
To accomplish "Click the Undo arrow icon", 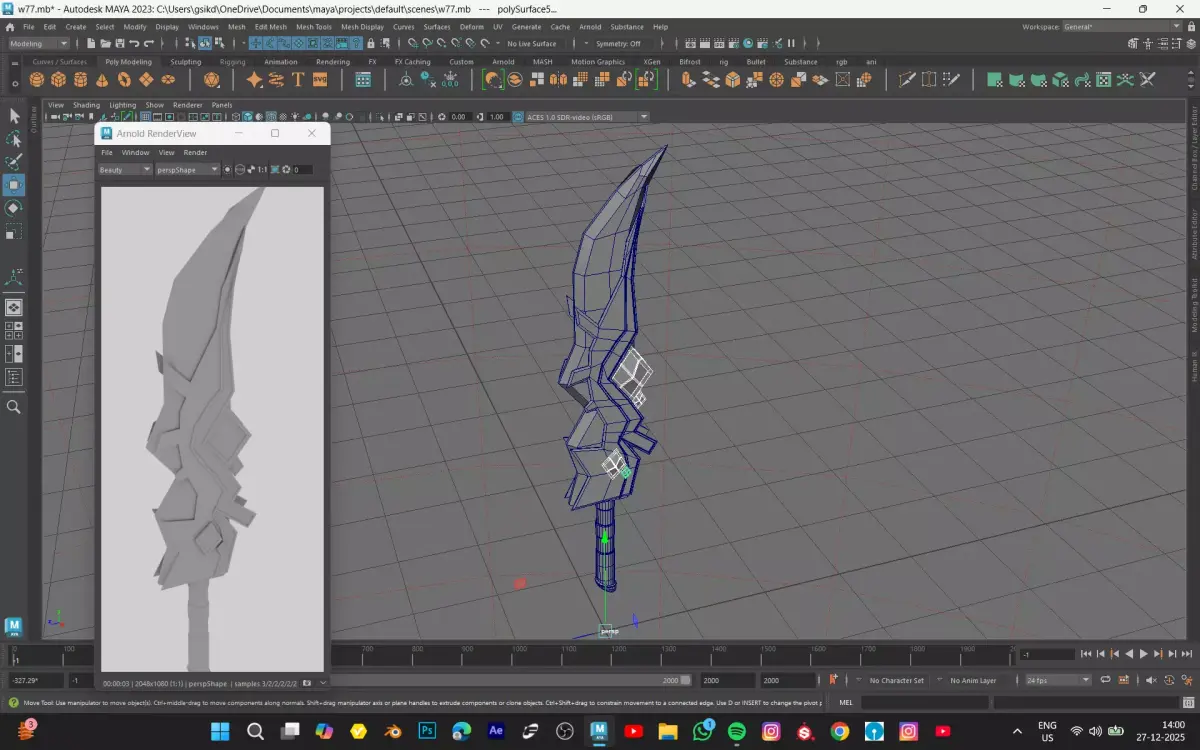I will point(134,44).
